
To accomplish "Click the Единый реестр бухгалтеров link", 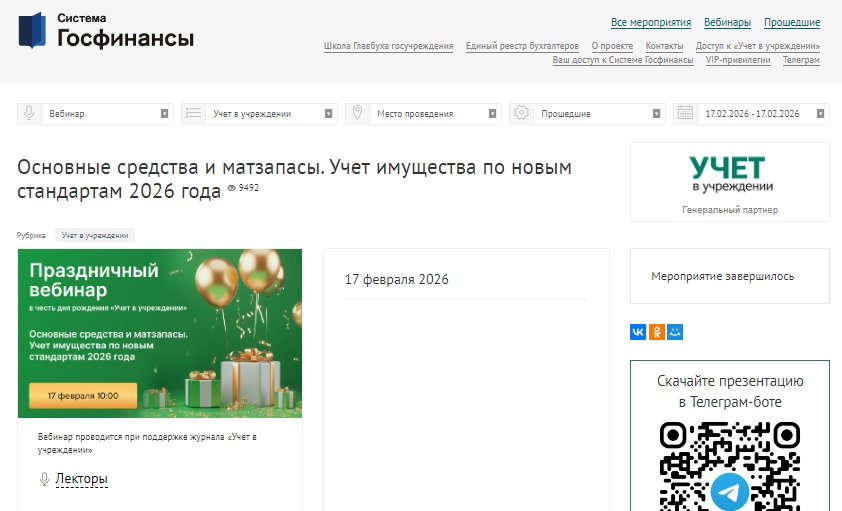I will [x=522, y=46].
